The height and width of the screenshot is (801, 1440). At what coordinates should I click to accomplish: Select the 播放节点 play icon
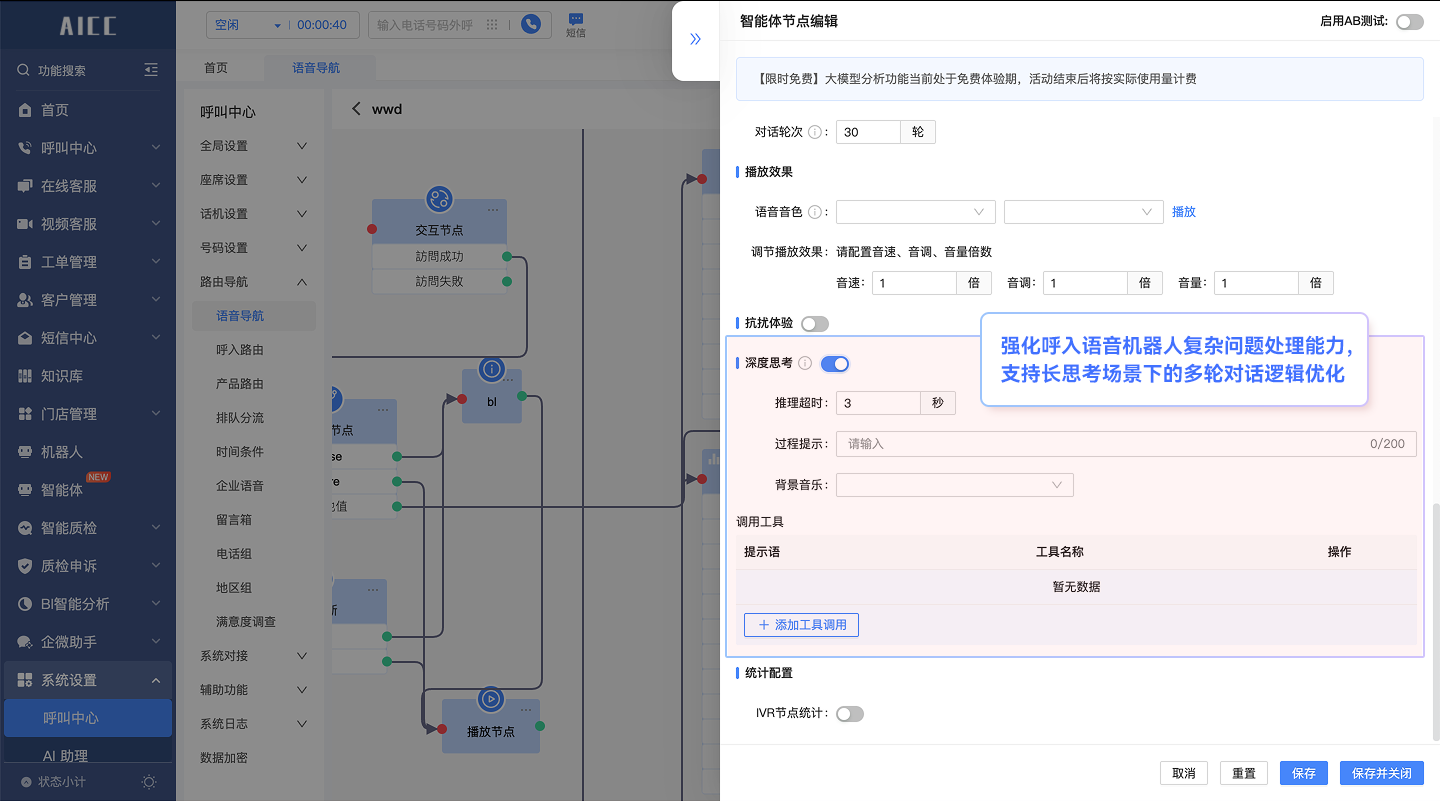pos(490,698)
